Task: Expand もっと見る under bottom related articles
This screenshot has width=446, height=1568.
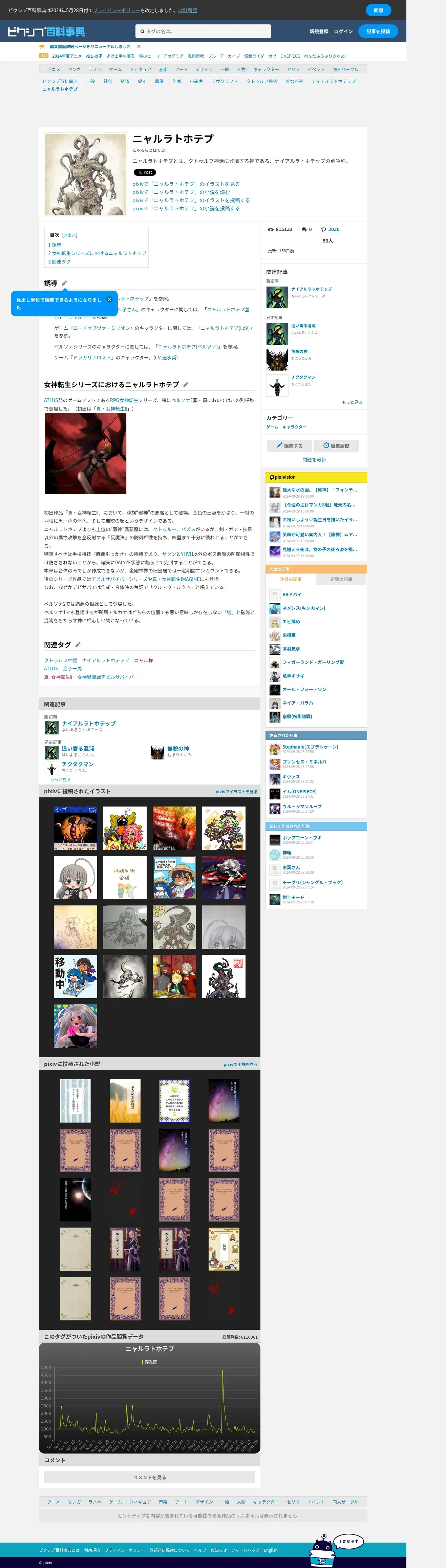Action: tap(60, 779)
